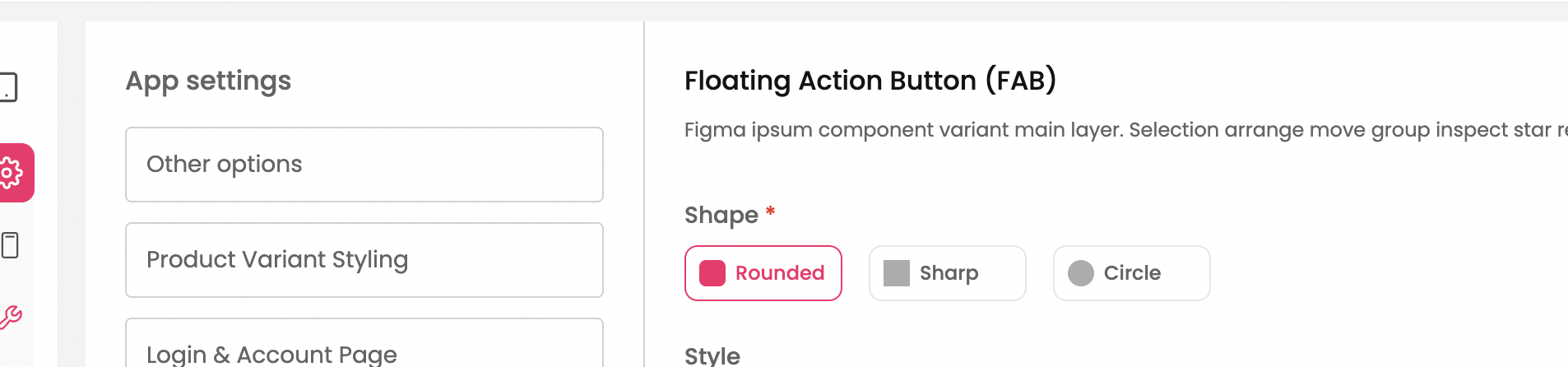Click the gray sharp square icon
Screen dimensions: 1568x367
click(x=897, y=273)
